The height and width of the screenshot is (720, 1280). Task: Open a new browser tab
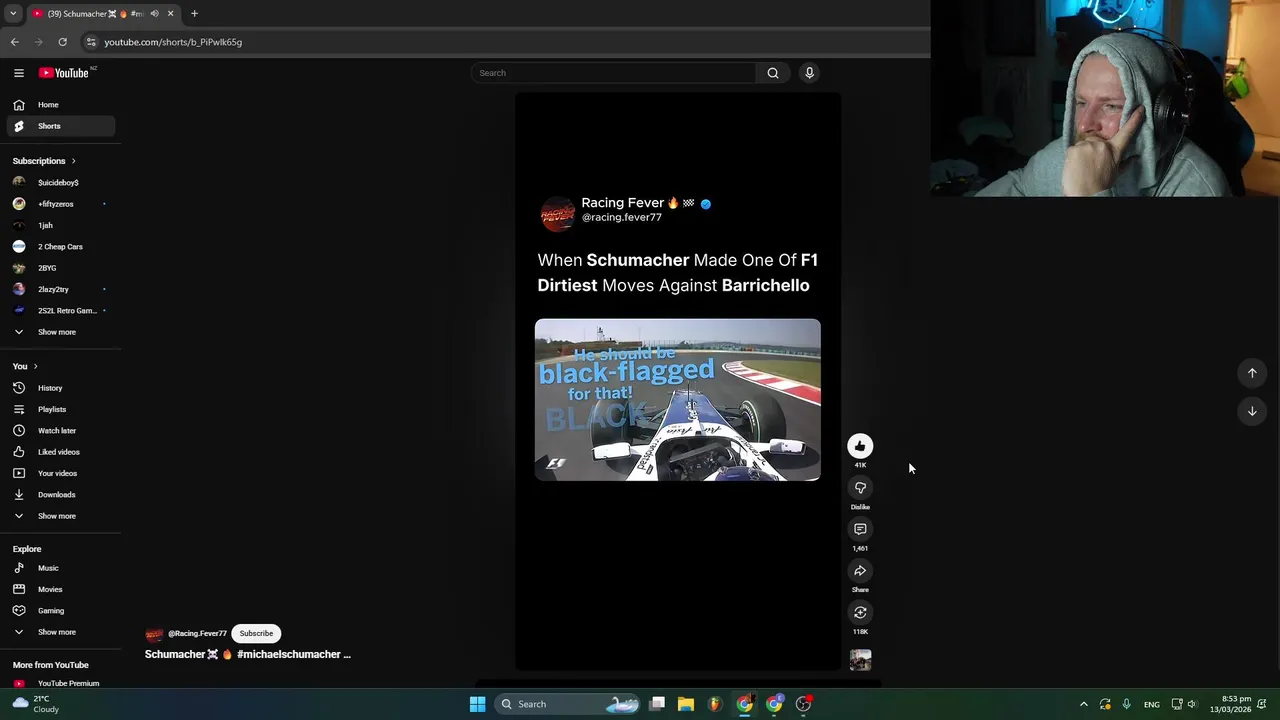tap(195, 14)
